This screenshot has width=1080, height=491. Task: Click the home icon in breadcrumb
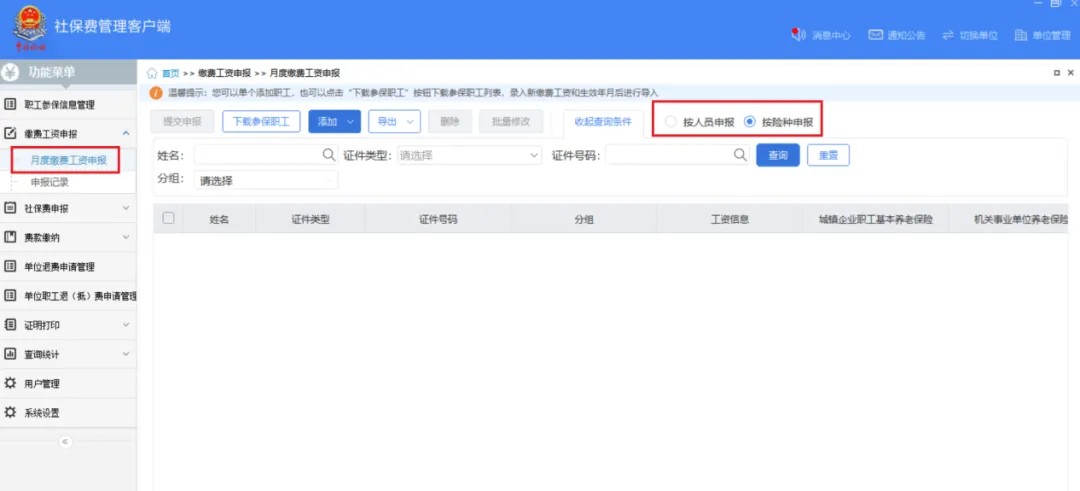point(152,73)
